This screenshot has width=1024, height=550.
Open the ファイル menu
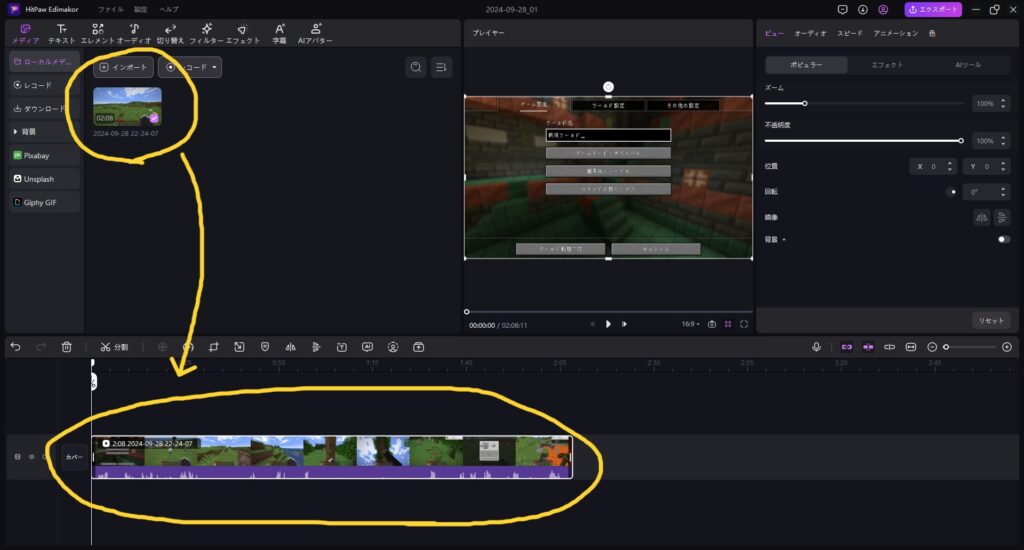(x=110, y=10)
